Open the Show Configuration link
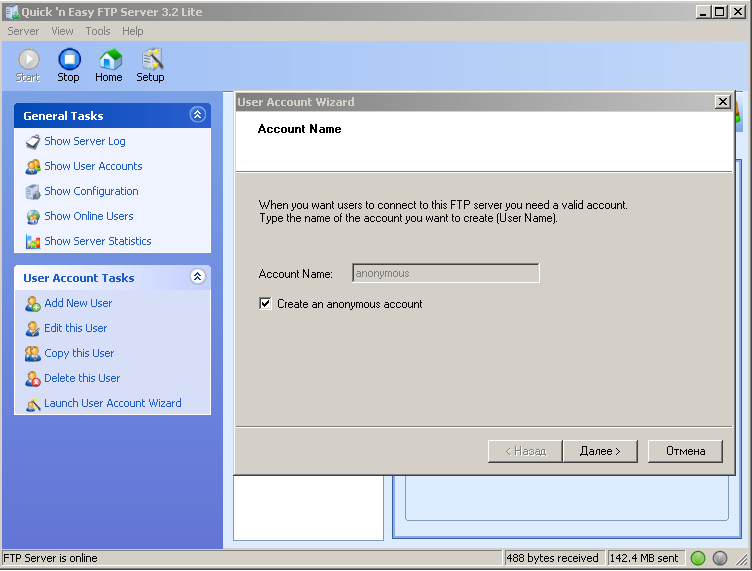This screenshot has width=752, height=571. (x=91, y=191)
